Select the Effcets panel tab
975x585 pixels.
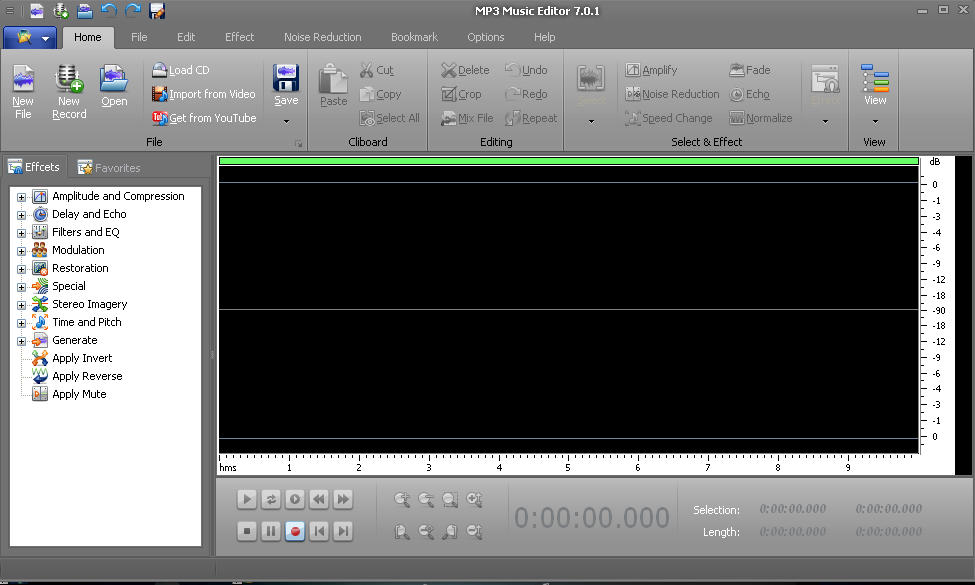click(x=34, y=167)
